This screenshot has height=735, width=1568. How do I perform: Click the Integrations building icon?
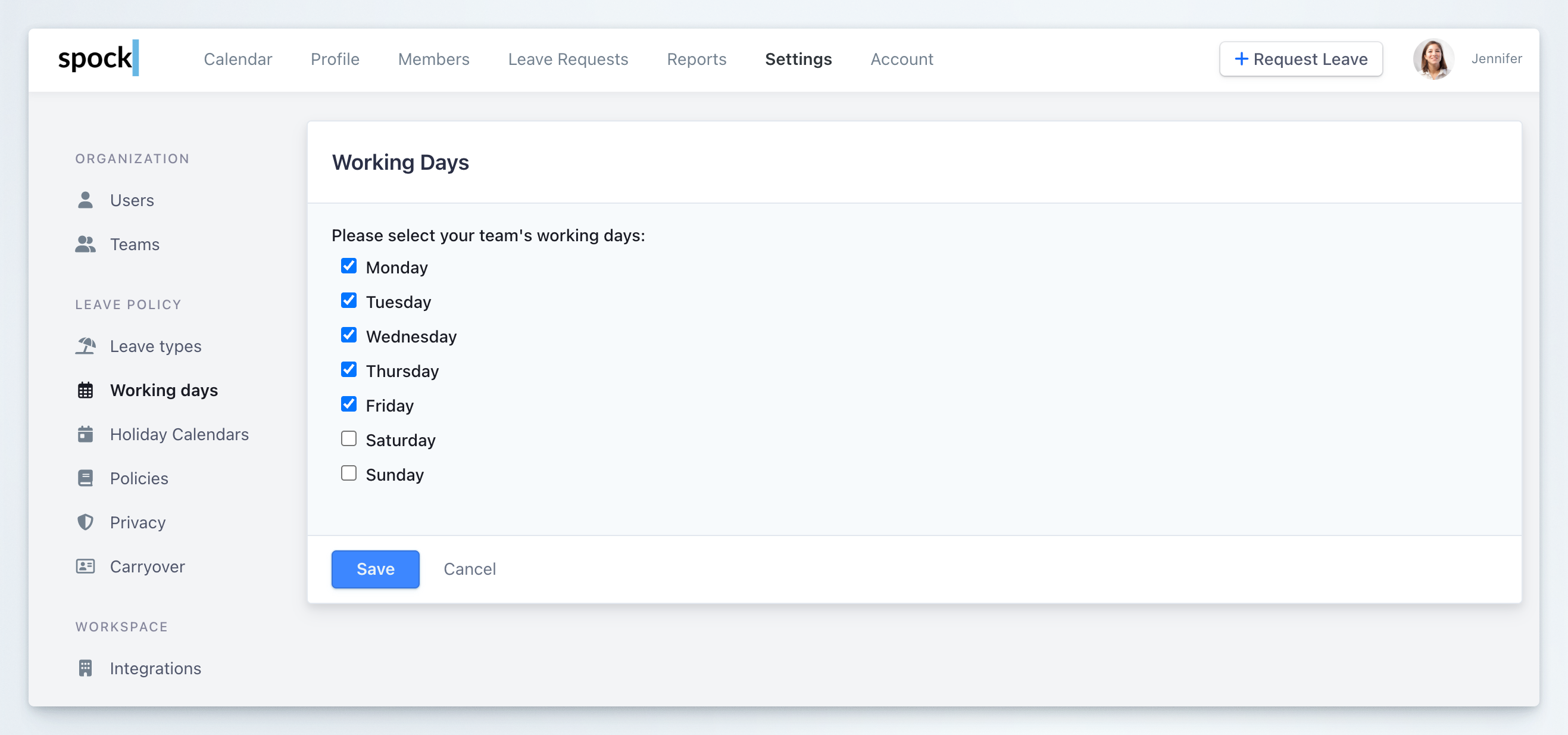[x=85, y=668]
